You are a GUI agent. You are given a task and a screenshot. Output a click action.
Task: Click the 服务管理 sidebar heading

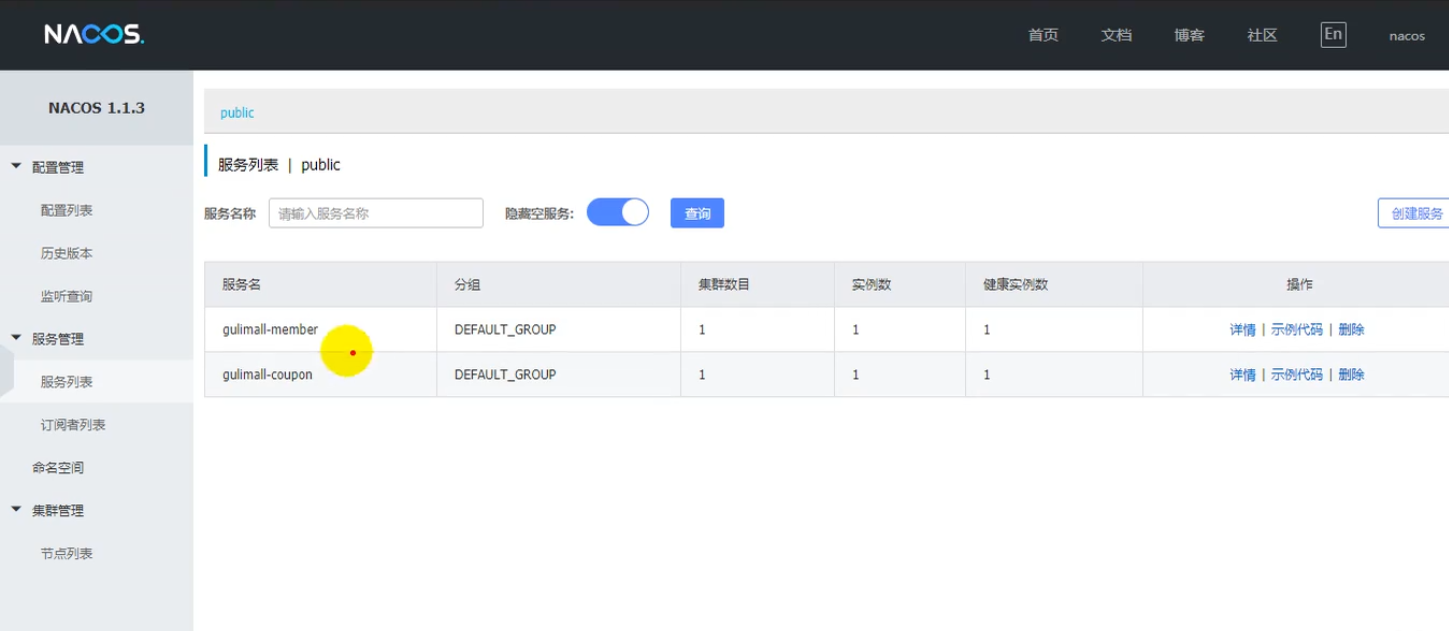58,340
